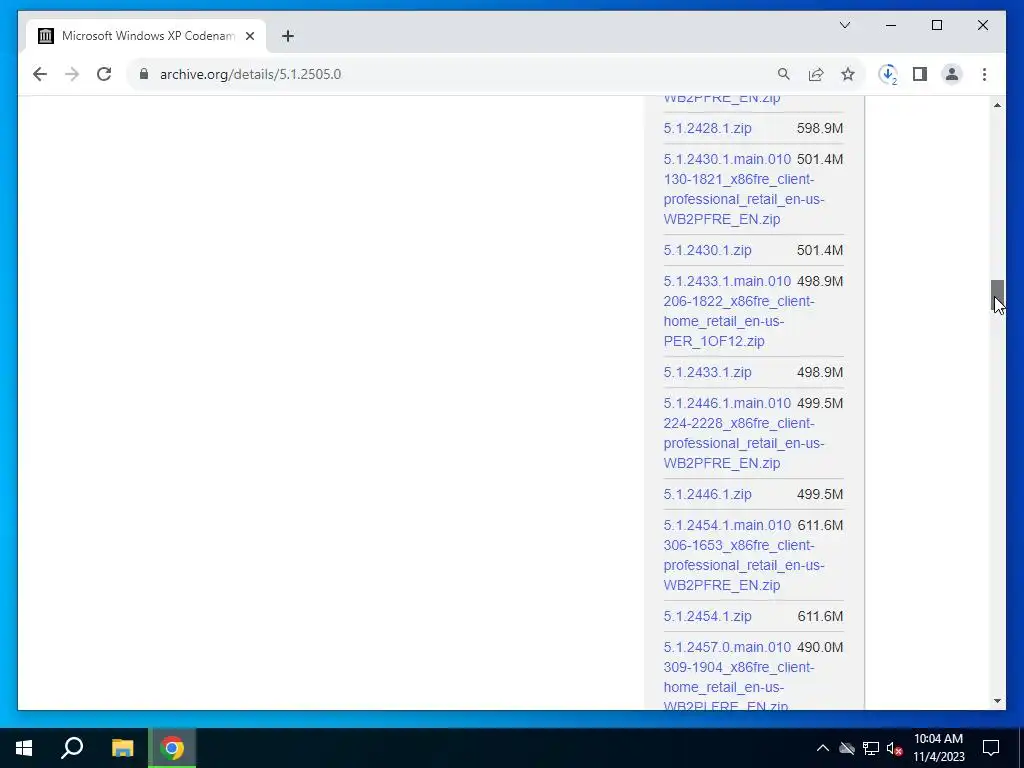Bookmark this tab with the star icon
Image resolution: width=1024 pixels, height=768 pixels.
[x=848, y=74]
